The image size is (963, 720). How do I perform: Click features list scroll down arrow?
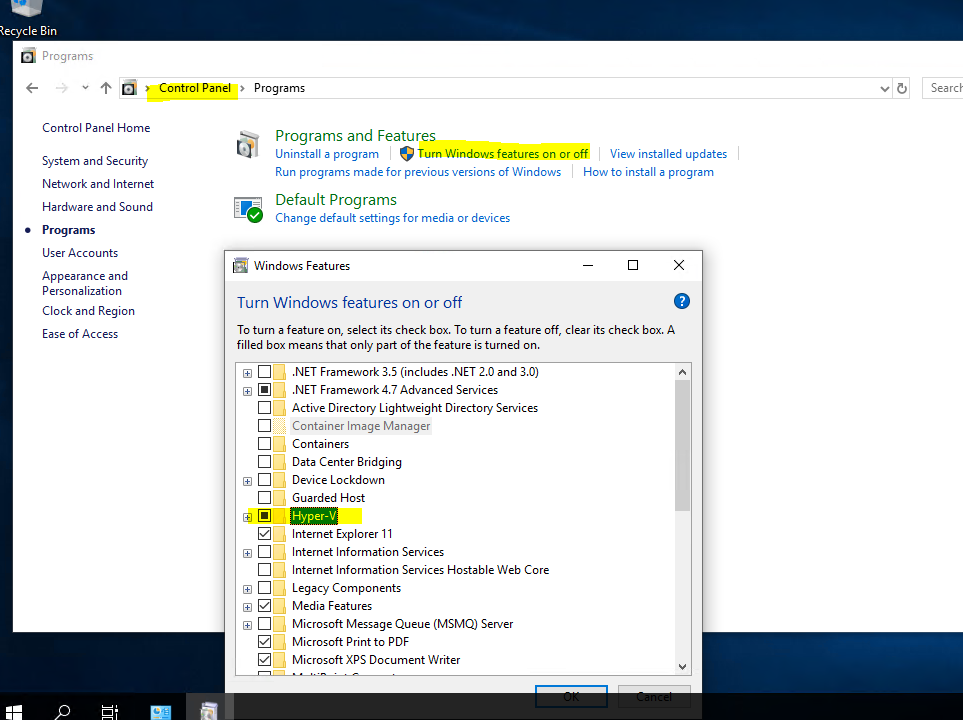tap(682, 667)
